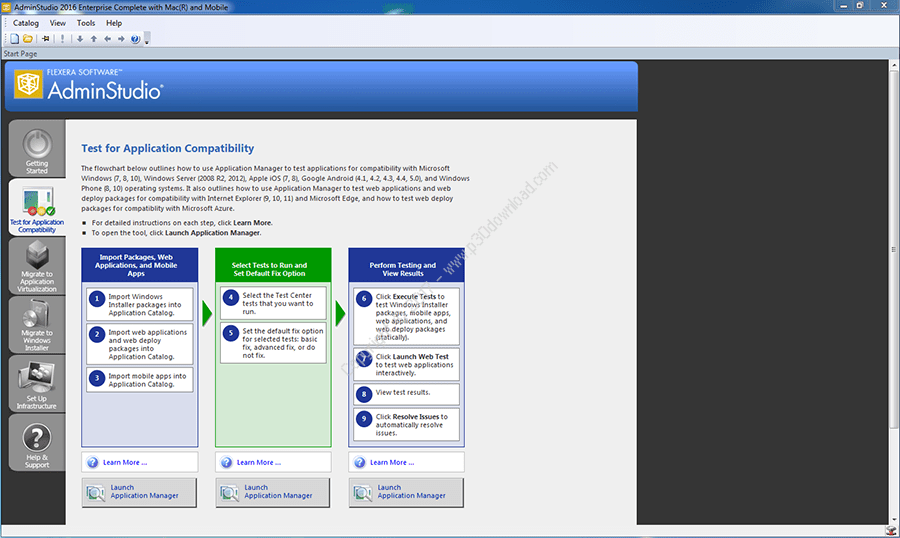Click the up arrow toolbar icon
Image resolution: width=900 pixels, height=538 pixels.
point(94,39)
